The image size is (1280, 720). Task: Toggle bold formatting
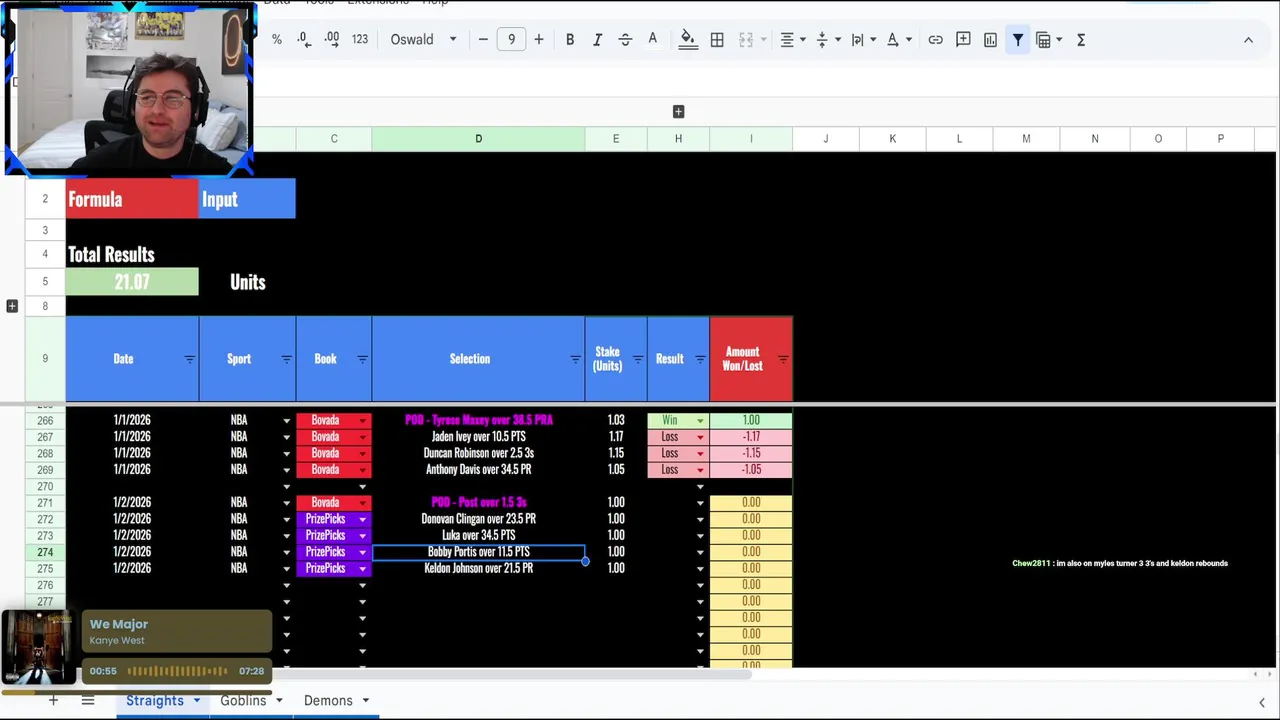[x=570, y=40]
